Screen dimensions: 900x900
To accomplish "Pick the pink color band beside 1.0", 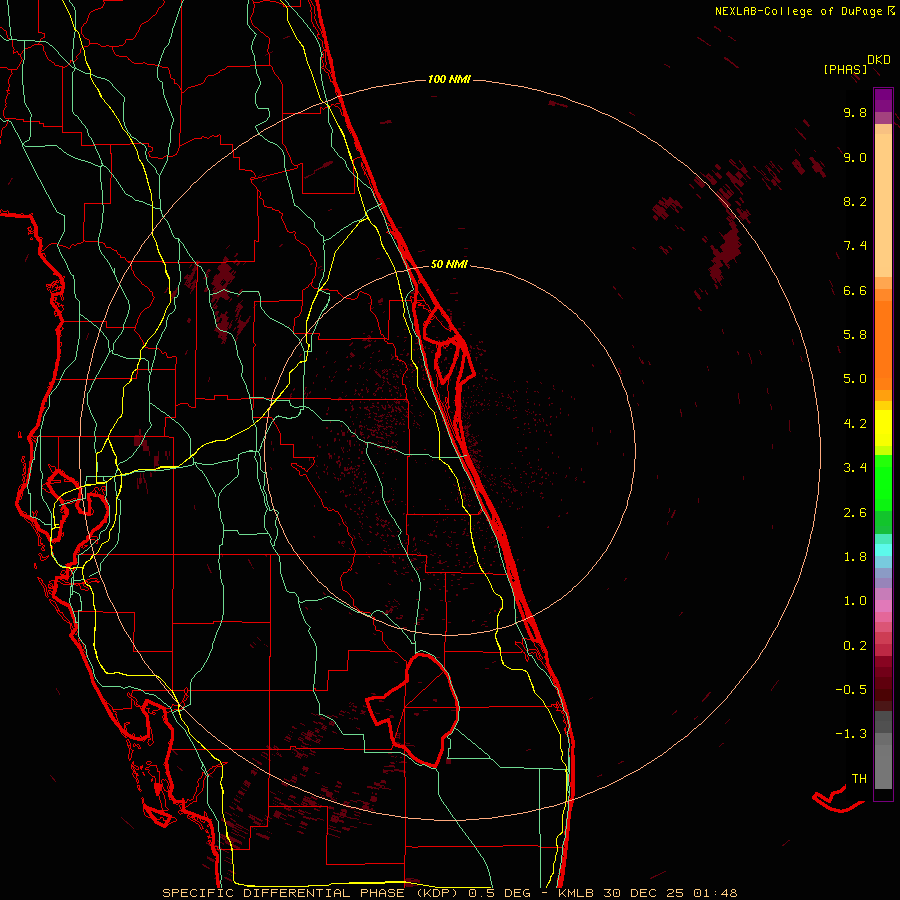I will tap(883, 602).
